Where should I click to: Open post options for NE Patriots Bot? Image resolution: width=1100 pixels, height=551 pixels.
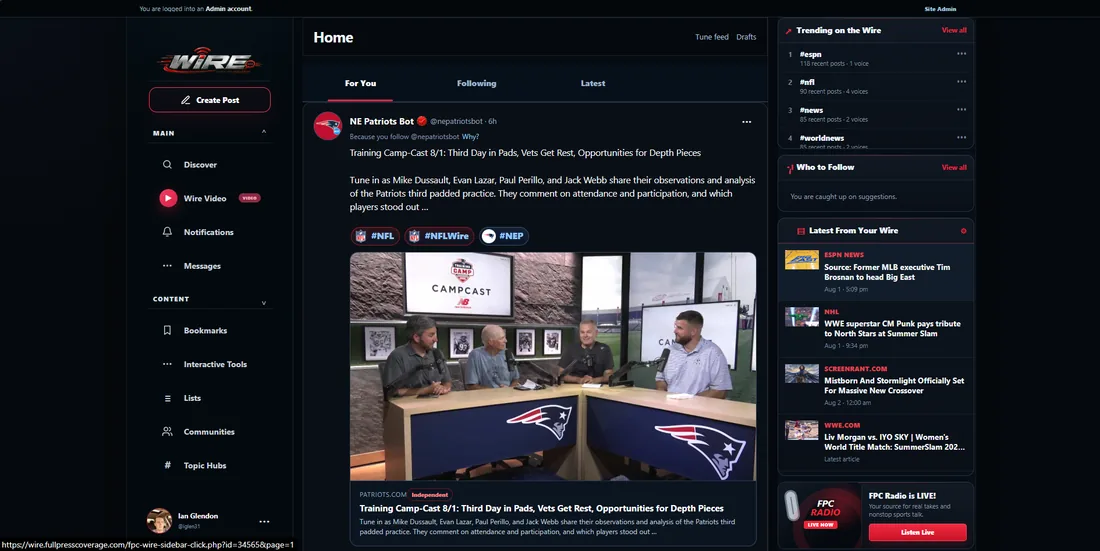[746, 122]
